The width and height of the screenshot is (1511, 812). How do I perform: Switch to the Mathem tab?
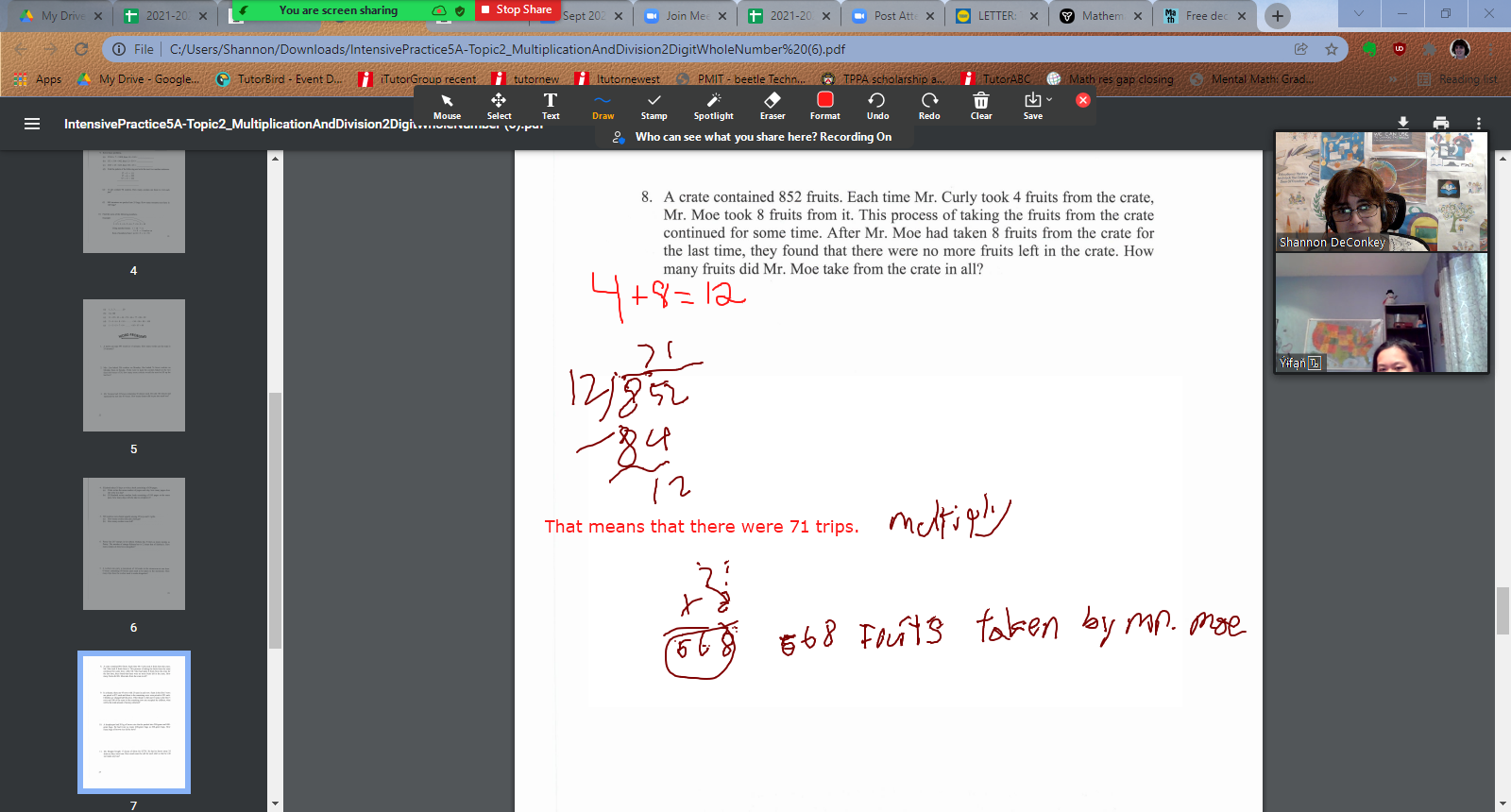pos(1099,16)
